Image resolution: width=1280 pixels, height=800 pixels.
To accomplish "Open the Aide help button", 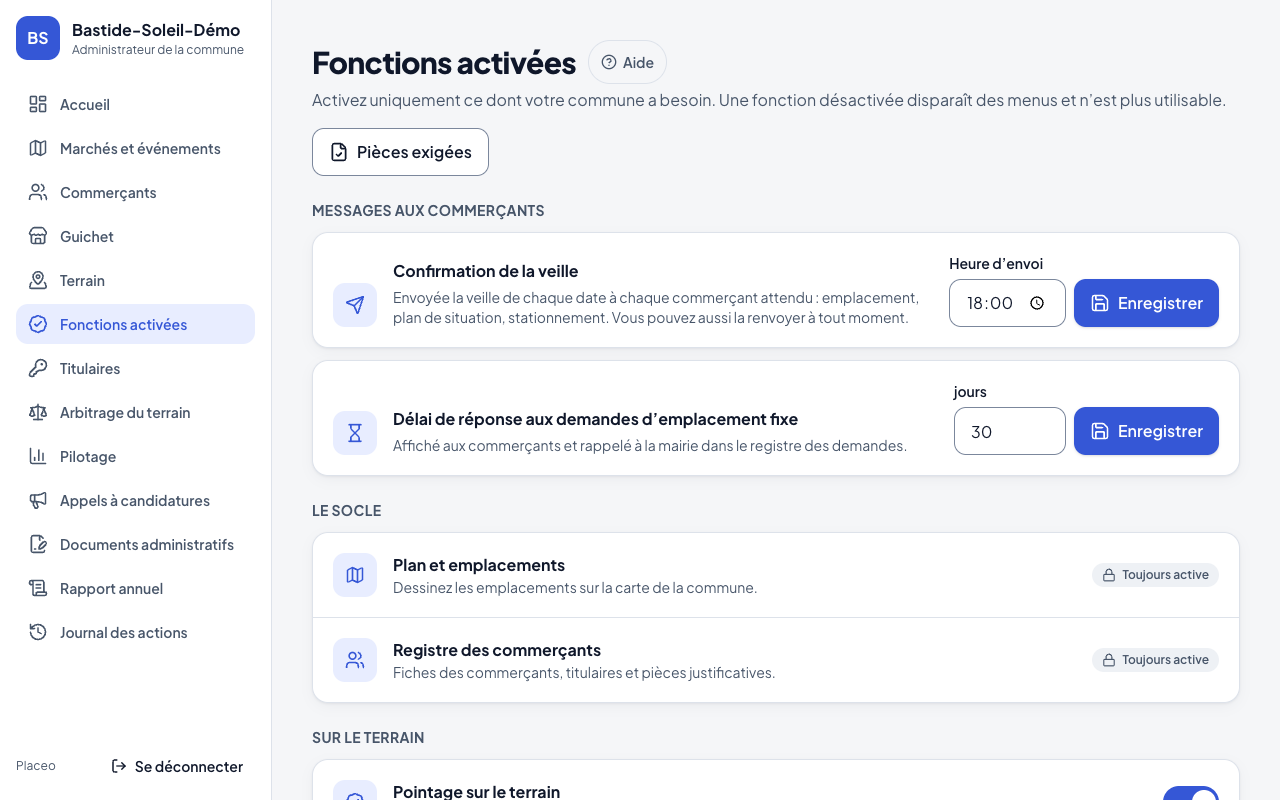I will pyautogui.click(x=627, y=62).
